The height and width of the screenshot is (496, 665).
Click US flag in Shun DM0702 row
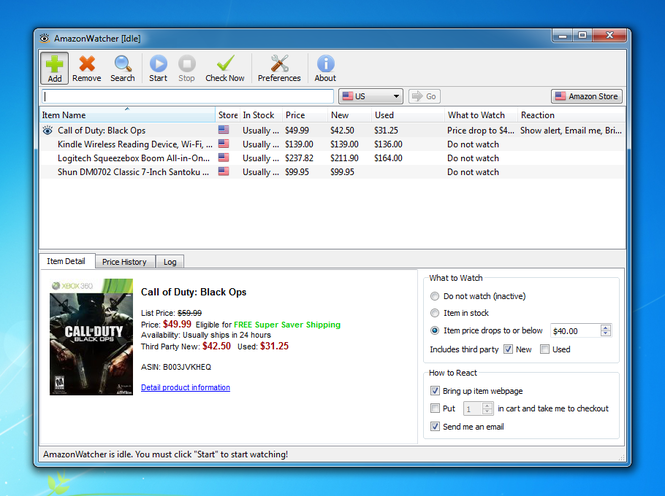(224, 171)
